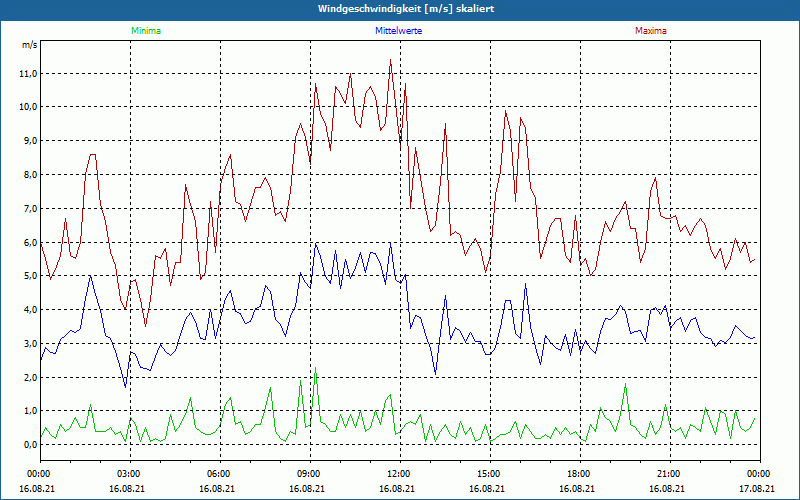This screenshot has height=500, width=800.
Task: Click the chart title Windgeschwindigkeit [m/s] skaliert
Action: [x=406, y=9]
